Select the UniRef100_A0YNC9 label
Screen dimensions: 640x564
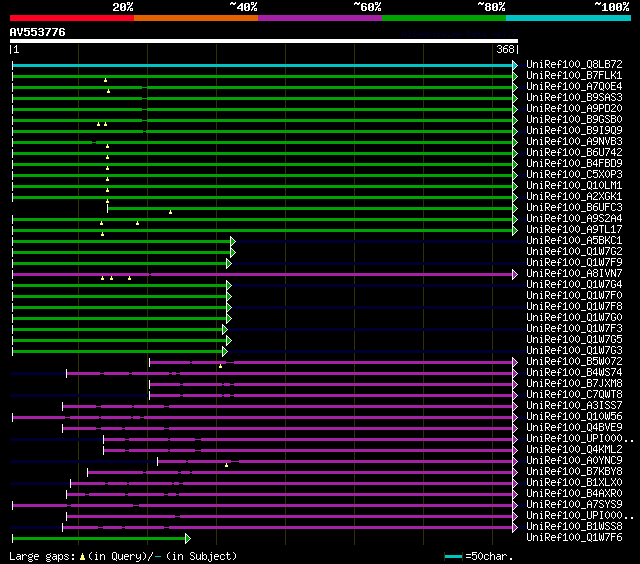click(574, 461)
